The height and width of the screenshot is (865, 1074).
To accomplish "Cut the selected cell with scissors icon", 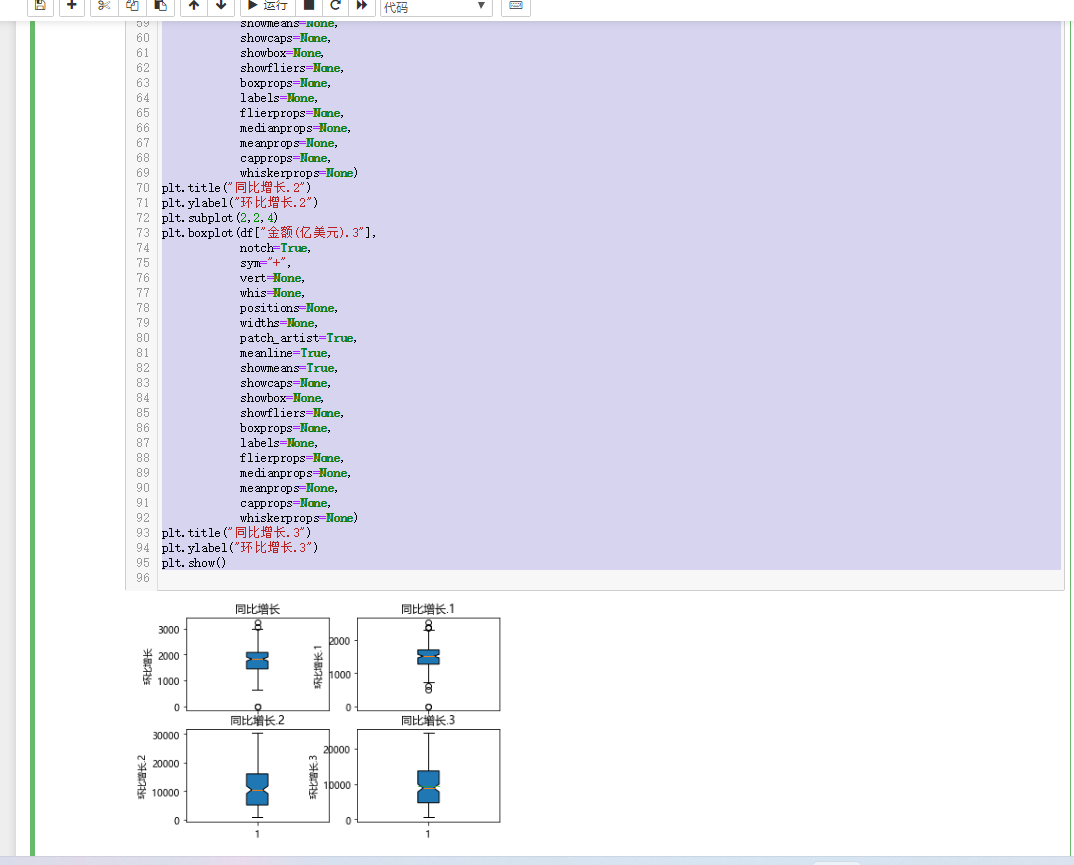I will [104, 5].
